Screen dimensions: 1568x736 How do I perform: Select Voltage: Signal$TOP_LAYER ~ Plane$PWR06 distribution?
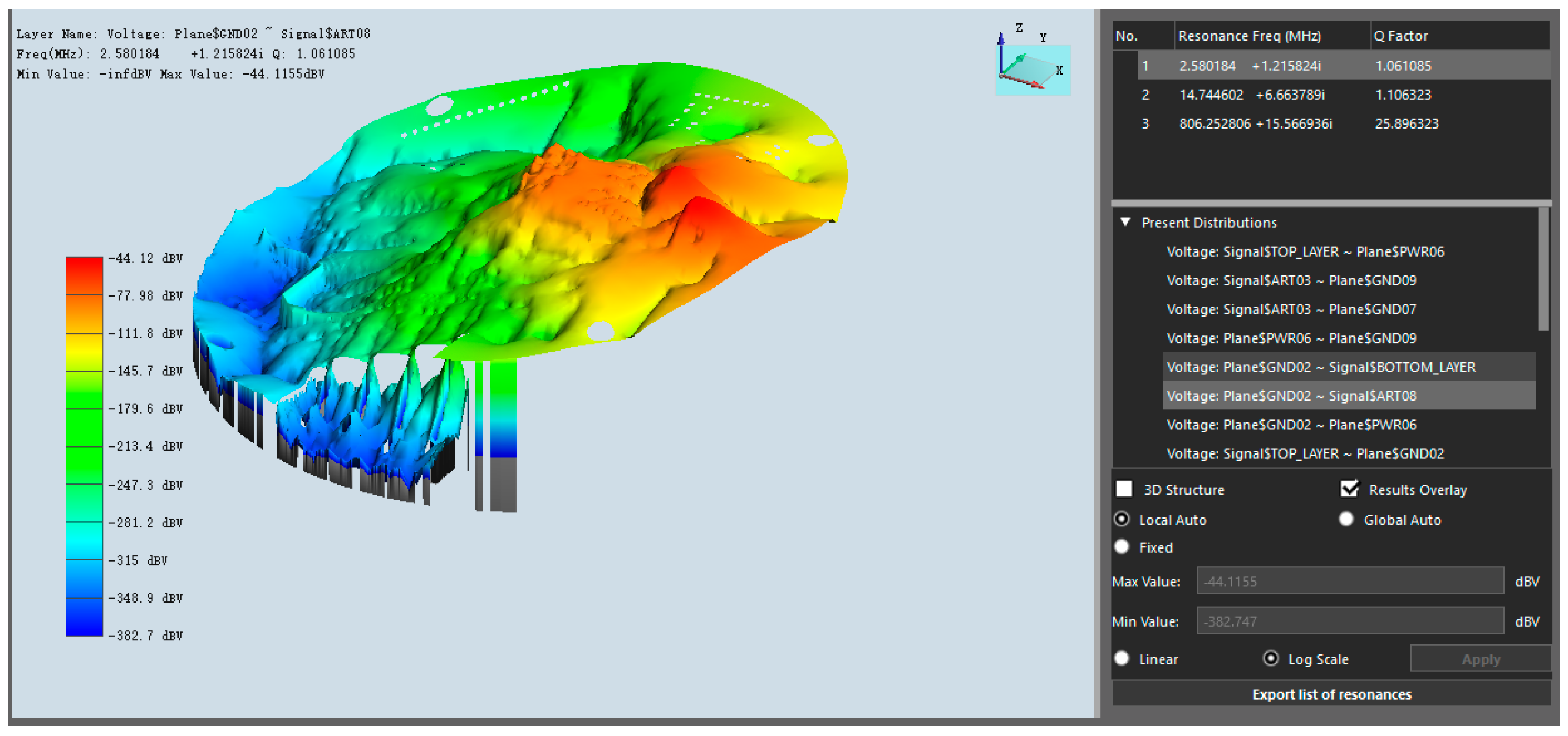point(1305,252)
